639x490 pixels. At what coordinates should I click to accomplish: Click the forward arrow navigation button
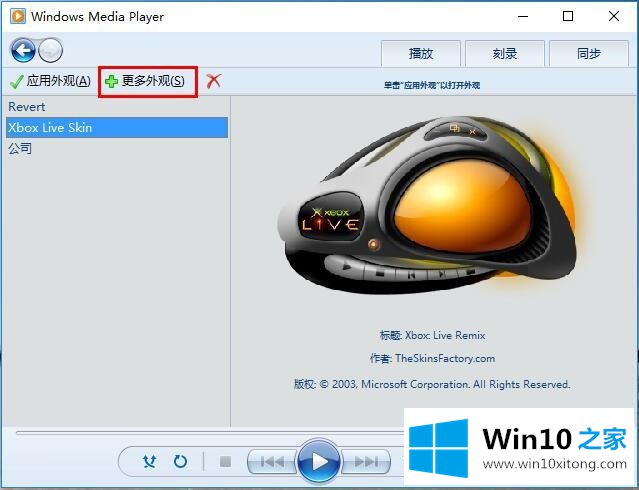[x=50, y=50]
